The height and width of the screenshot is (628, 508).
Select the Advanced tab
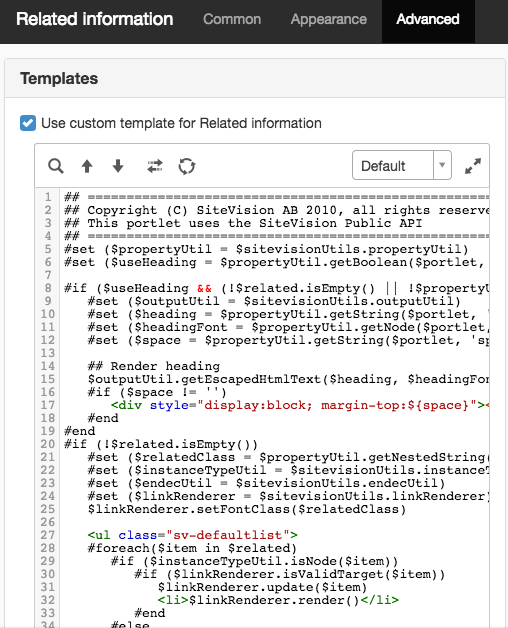428,19
